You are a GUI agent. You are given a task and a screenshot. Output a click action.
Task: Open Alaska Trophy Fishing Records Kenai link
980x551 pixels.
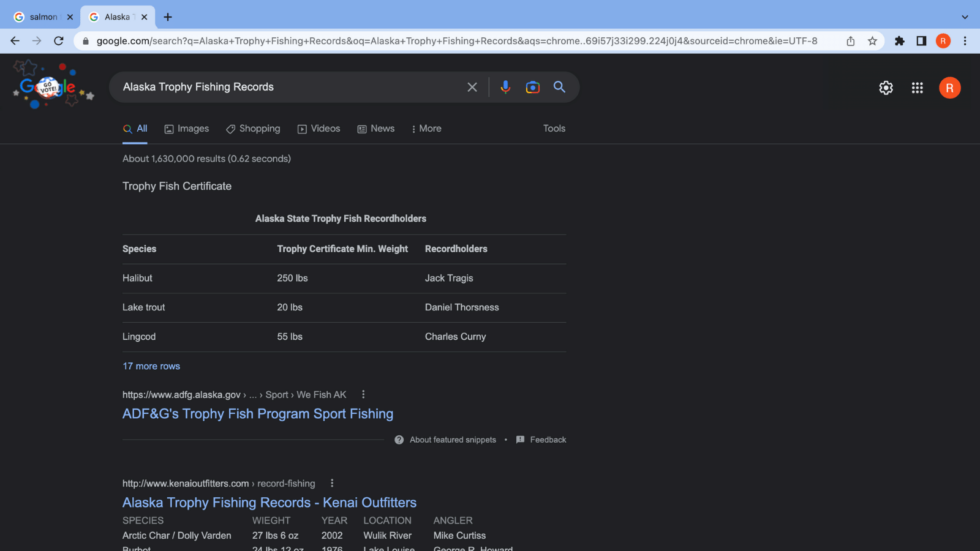coord(269,503)
